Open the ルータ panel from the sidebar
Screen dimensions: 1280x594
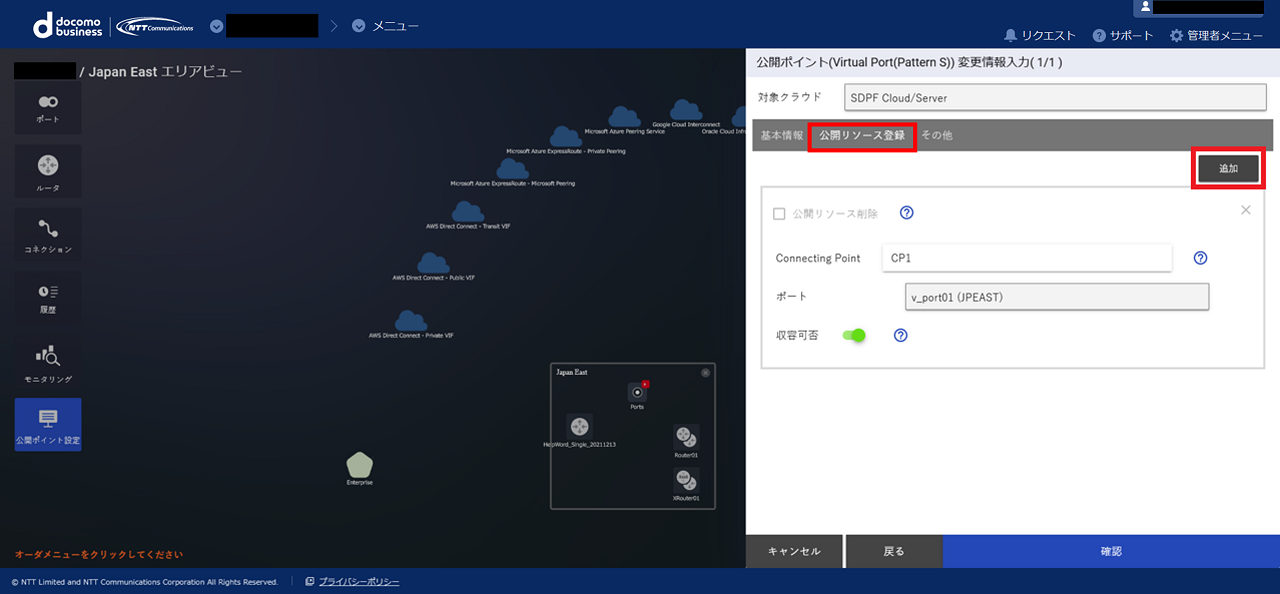coord(47,170)
